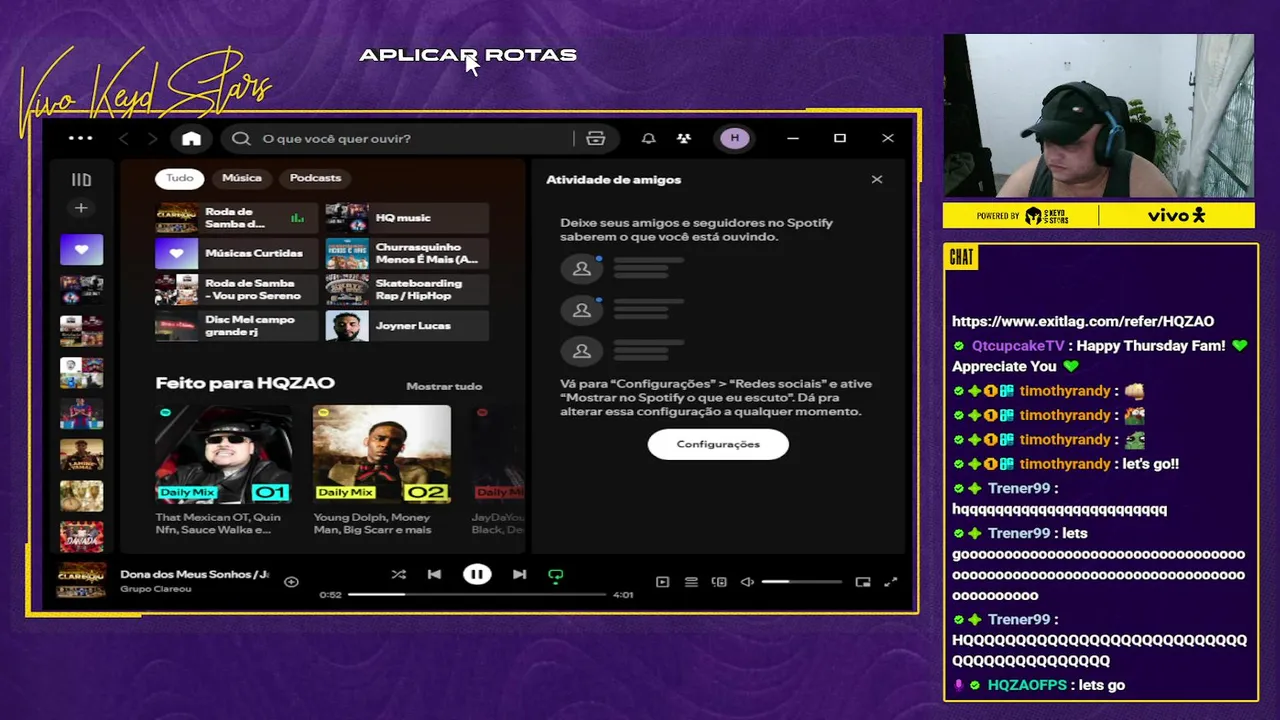Image resolution: width=1280 pixels, height=720 pixels.
Task: Open the 'Roda de Samba d...' playing tile
Action: [236, 218]
